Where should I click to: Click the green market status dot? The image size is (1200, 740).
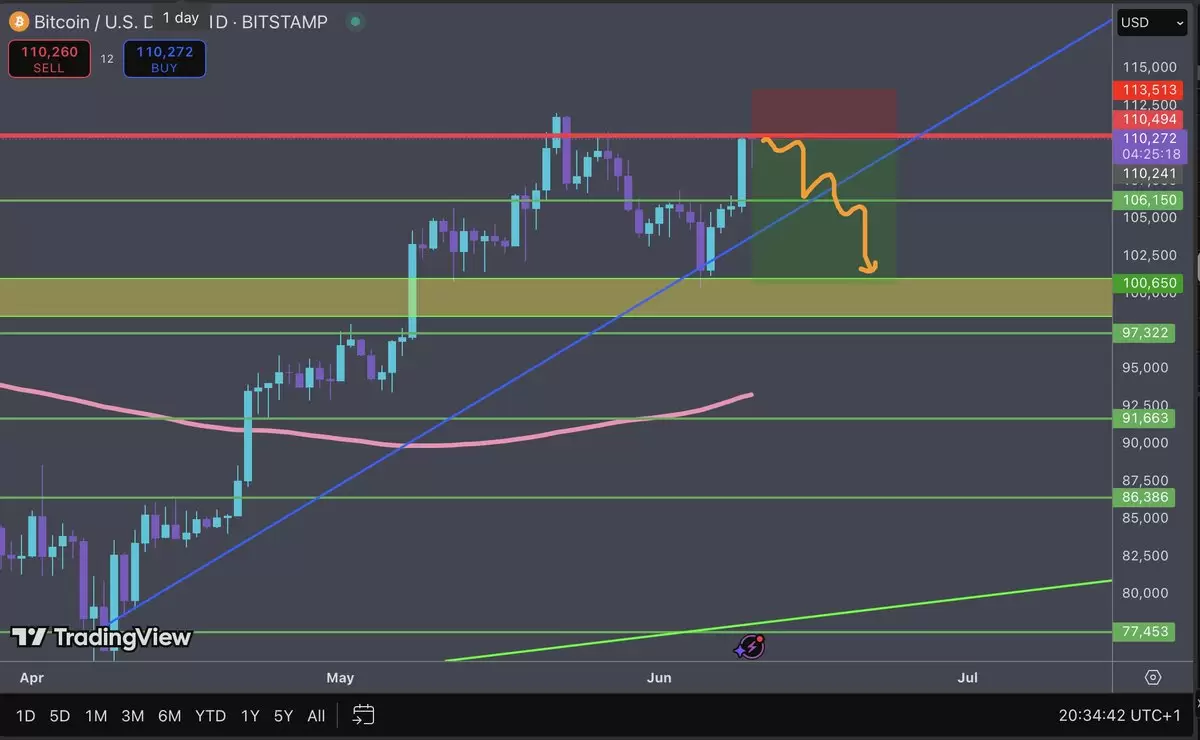(354, 22)
